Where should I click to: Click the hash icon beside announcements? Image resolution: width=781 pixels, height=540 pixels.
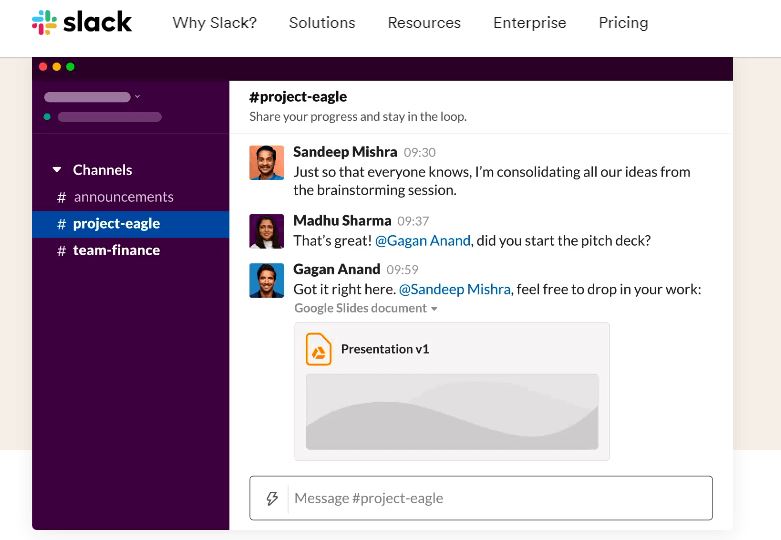(x=62, y=197)
